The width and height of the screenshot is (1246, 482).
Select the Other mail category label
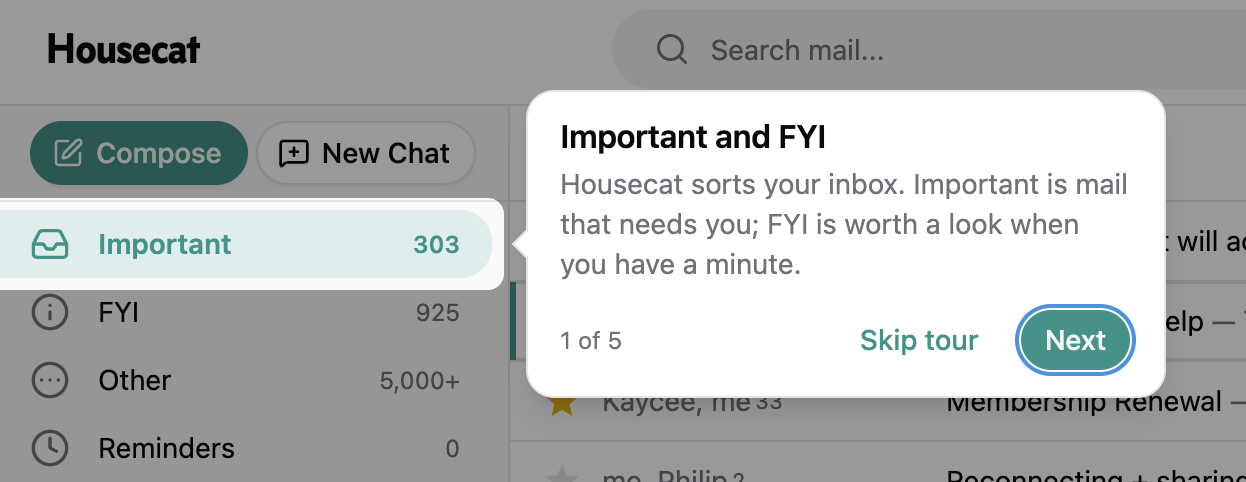pos(135,380)
